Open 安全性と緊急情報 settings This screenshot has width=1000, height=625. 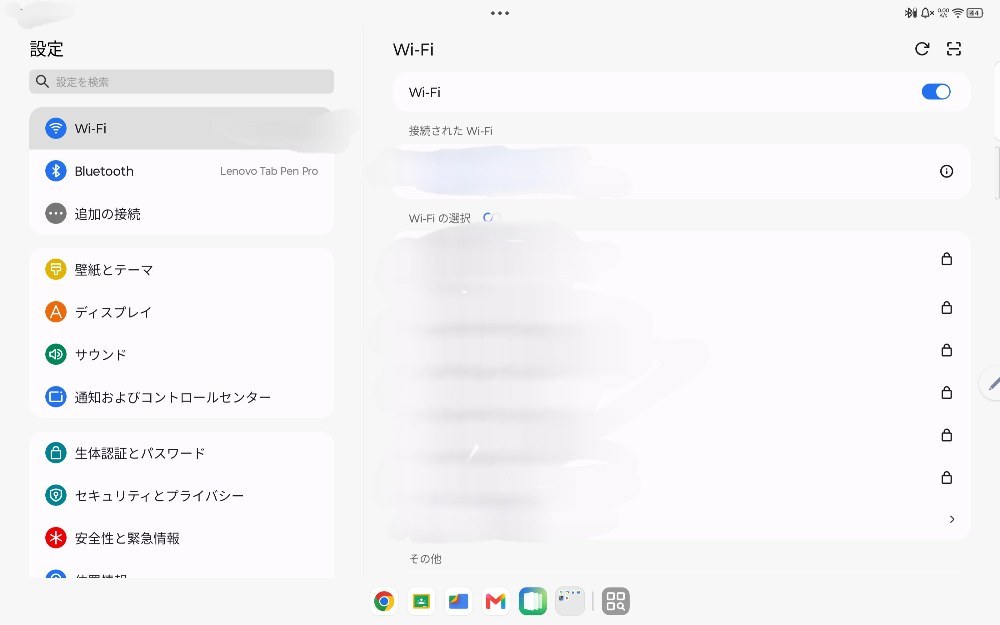tap(181, 538)
